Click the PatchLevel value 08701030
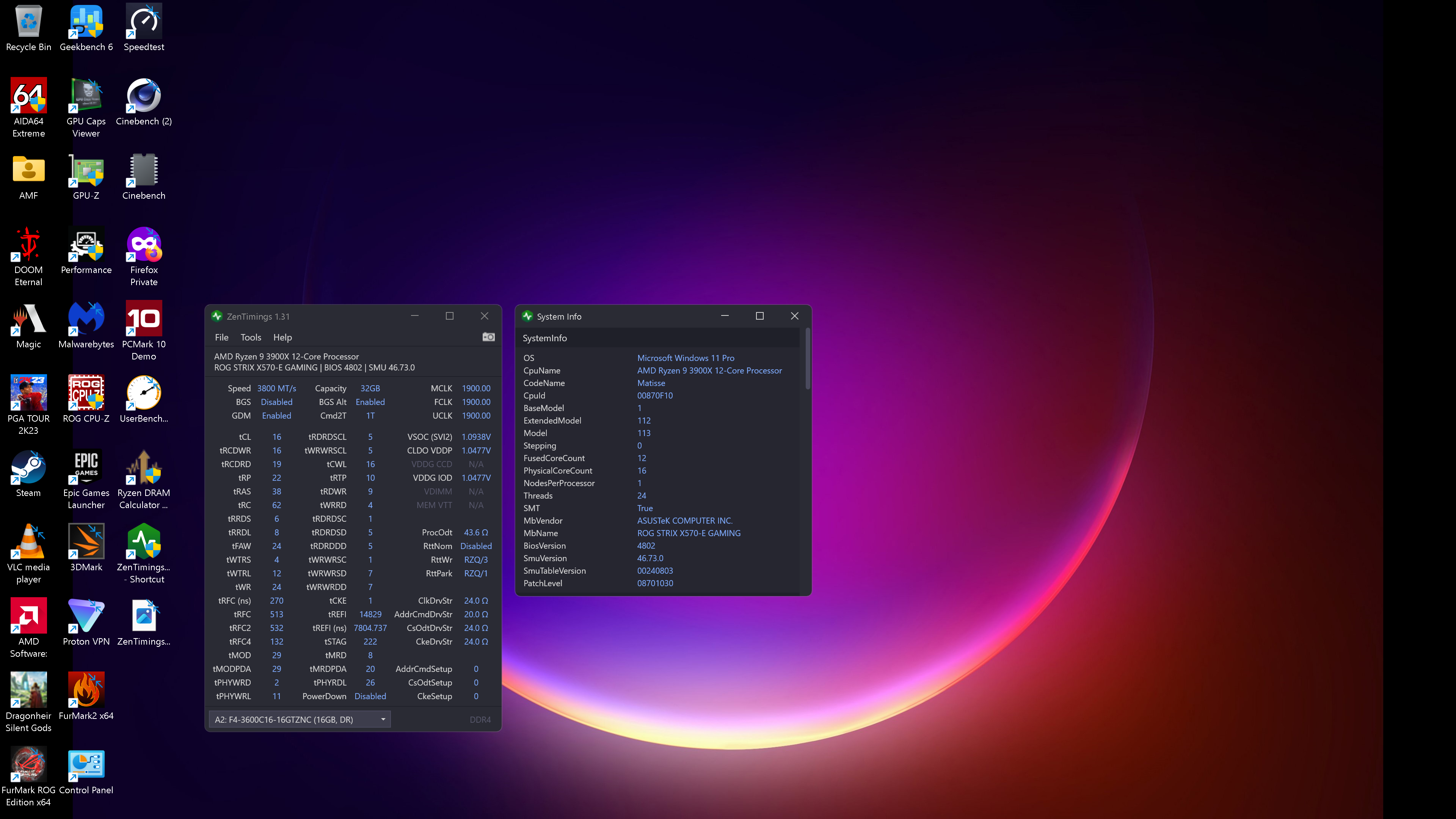 tap(655, 583)
